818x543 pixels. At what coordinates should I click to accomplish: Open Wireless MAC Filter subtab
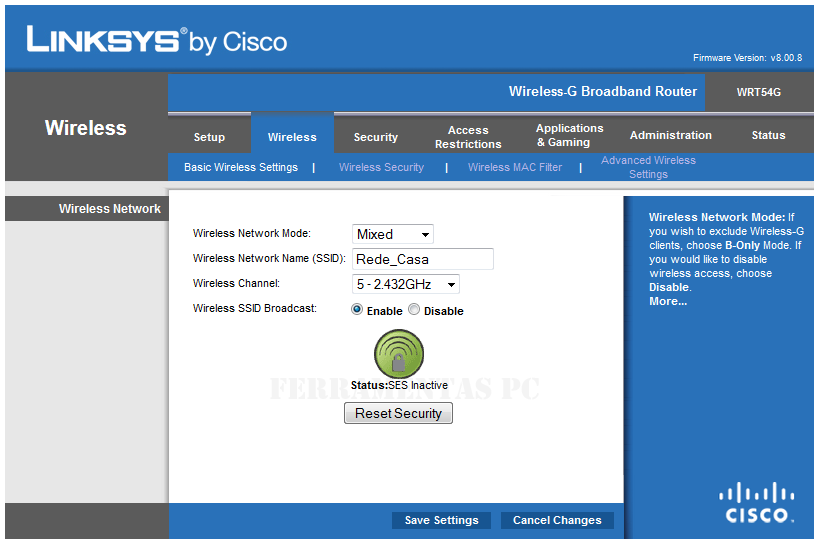pos(515,167)
